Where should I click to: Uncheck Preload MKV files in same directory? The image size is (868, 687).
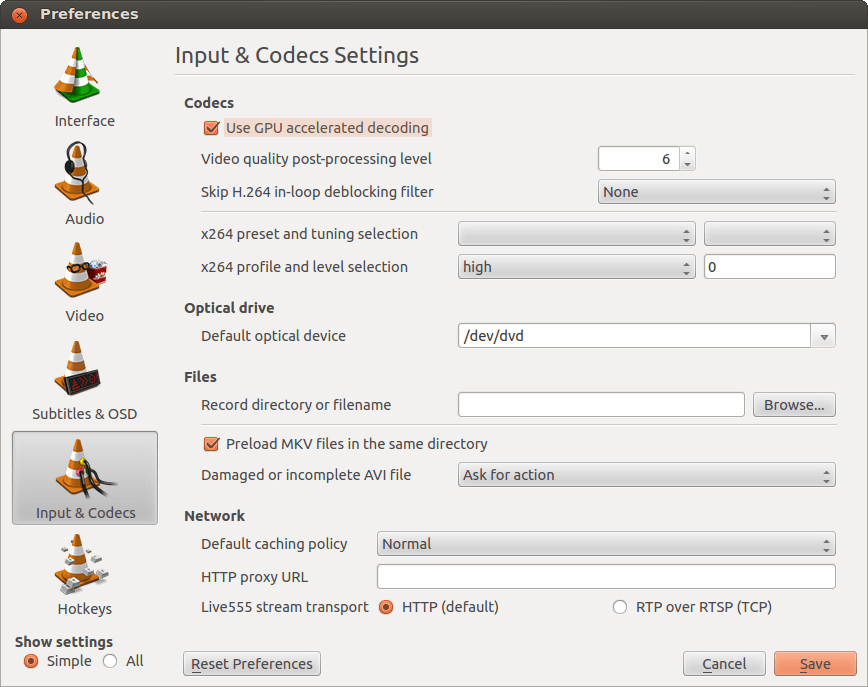tap(211, 444)
